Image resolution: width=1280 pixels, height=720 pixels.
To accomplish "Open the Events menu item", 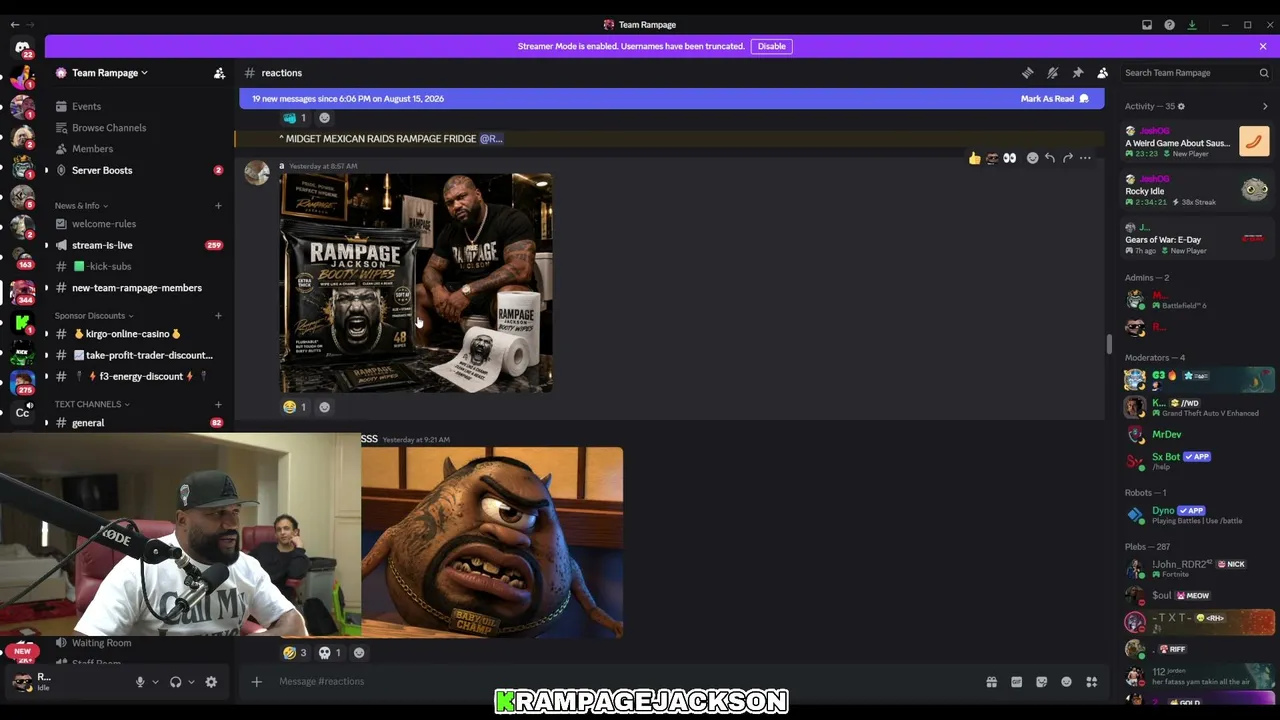I will point(139,107).
